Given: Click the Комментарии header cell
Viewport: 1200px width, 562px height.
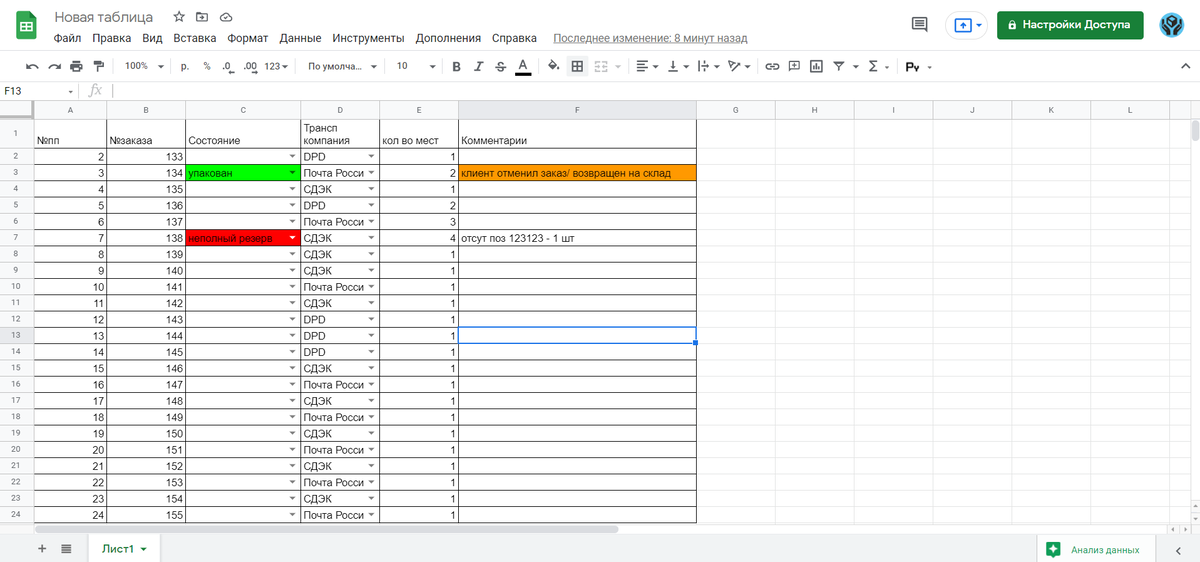Looking at the screenshot, I should click(x=577, y=133).
